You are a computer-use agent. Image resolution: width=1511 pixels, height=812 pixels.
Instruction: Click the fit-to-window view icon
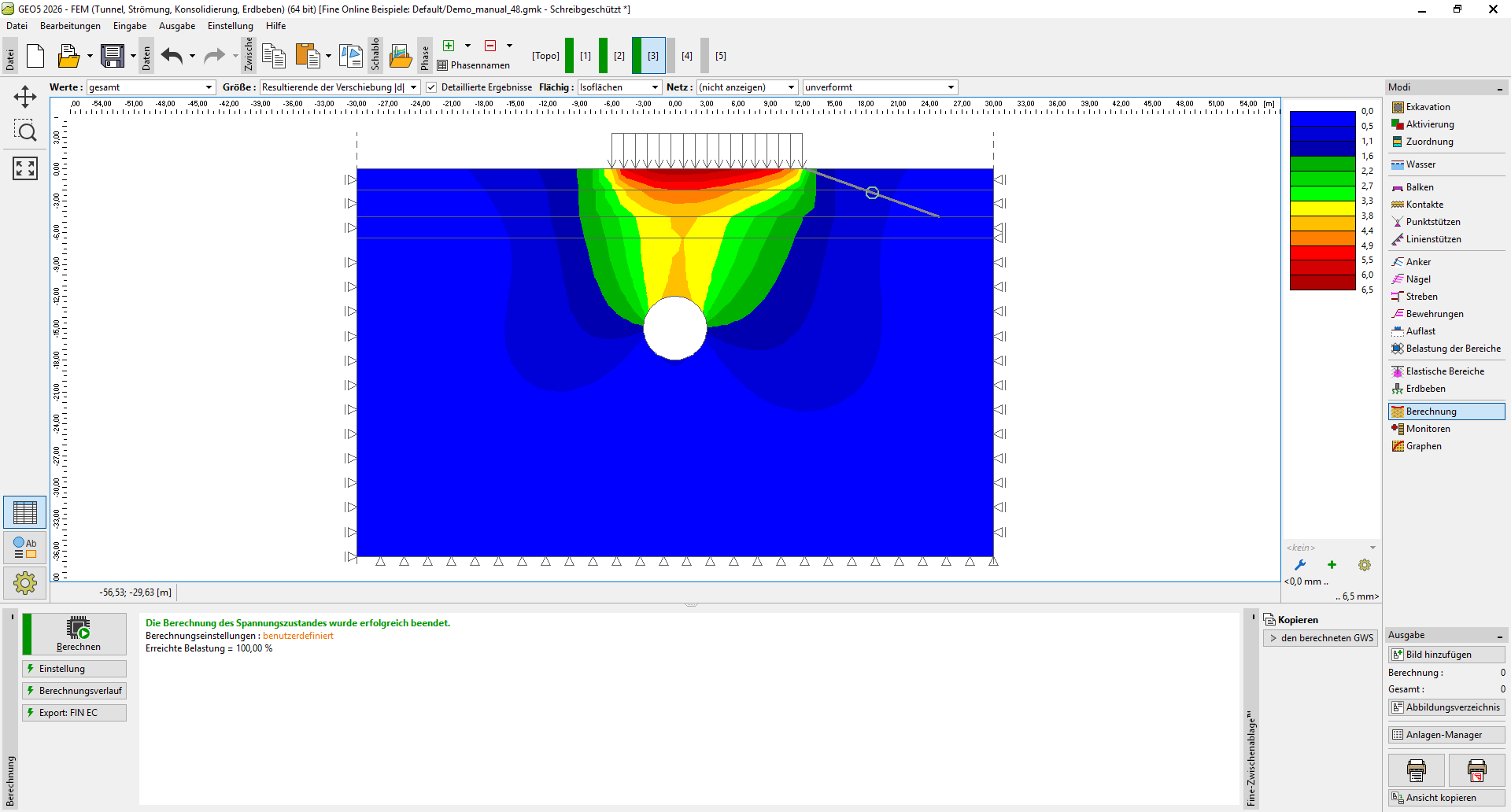tap(25, 168)
